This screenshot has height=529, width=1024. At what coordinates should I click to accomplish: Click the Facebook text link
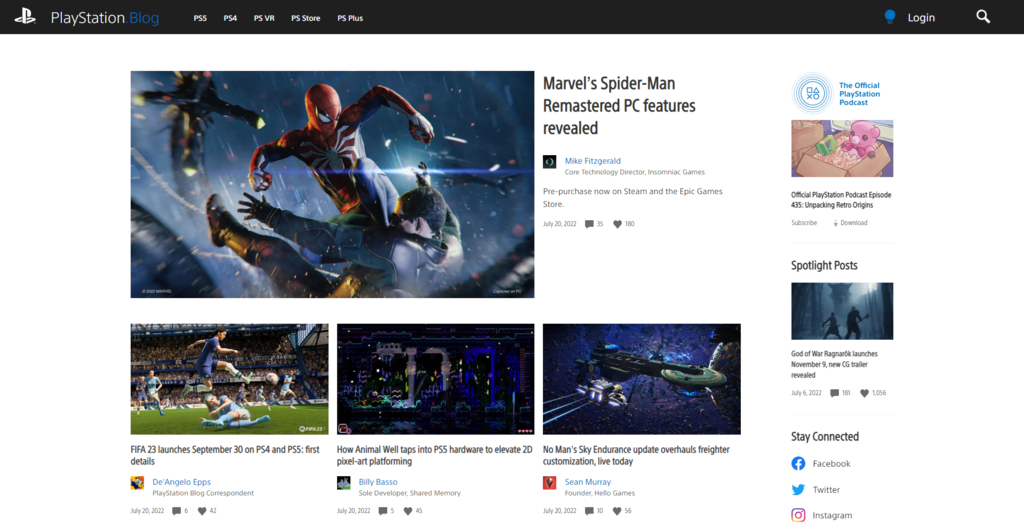tap(831, 464)
